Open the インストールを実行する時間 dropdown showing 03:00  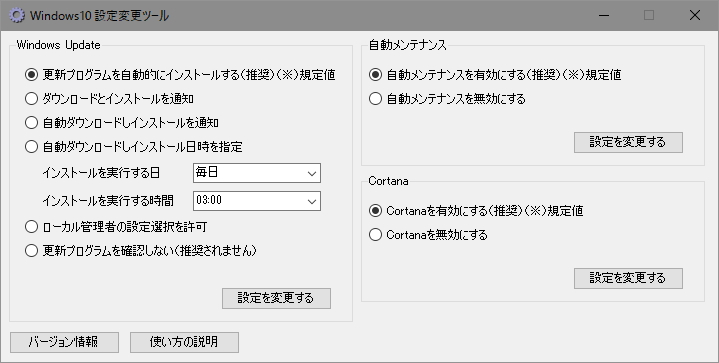coord(257,201)
